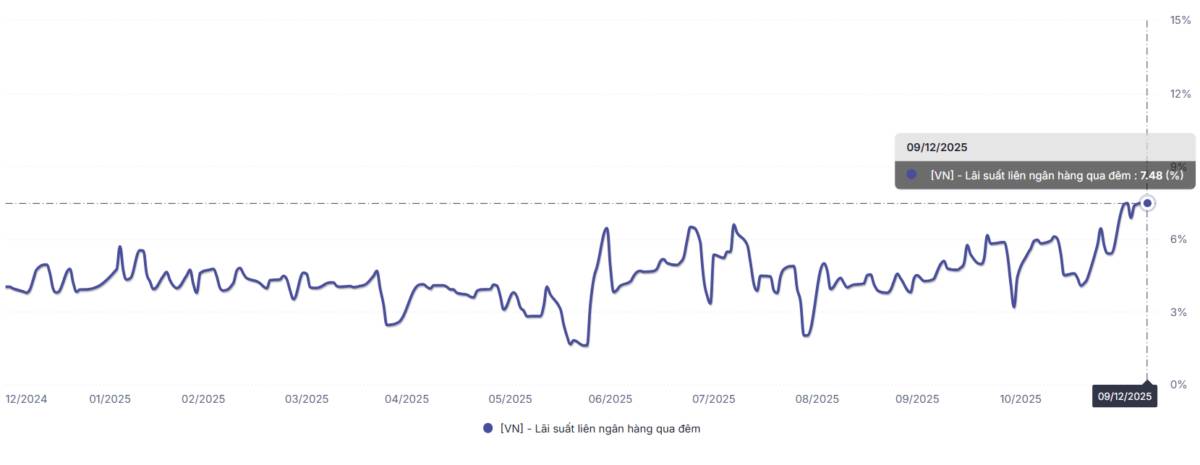
Task: Click the 10/2025 x-axis label
Action: pos(1021,398)
